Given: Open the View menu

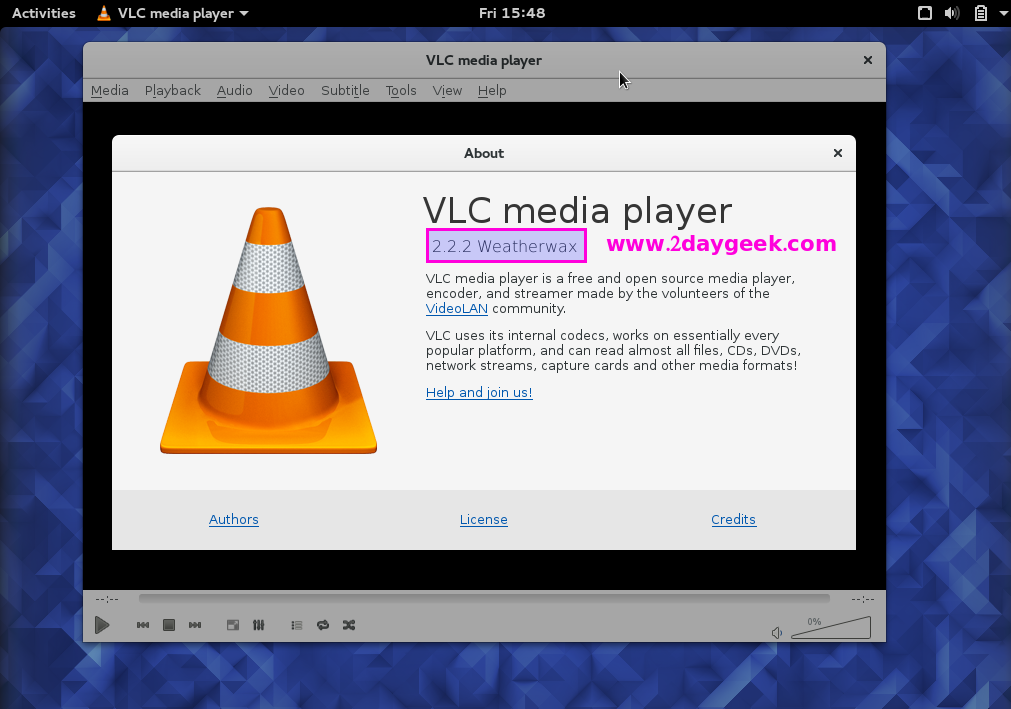Looking at the screenshot, I should tap(447, 91).
